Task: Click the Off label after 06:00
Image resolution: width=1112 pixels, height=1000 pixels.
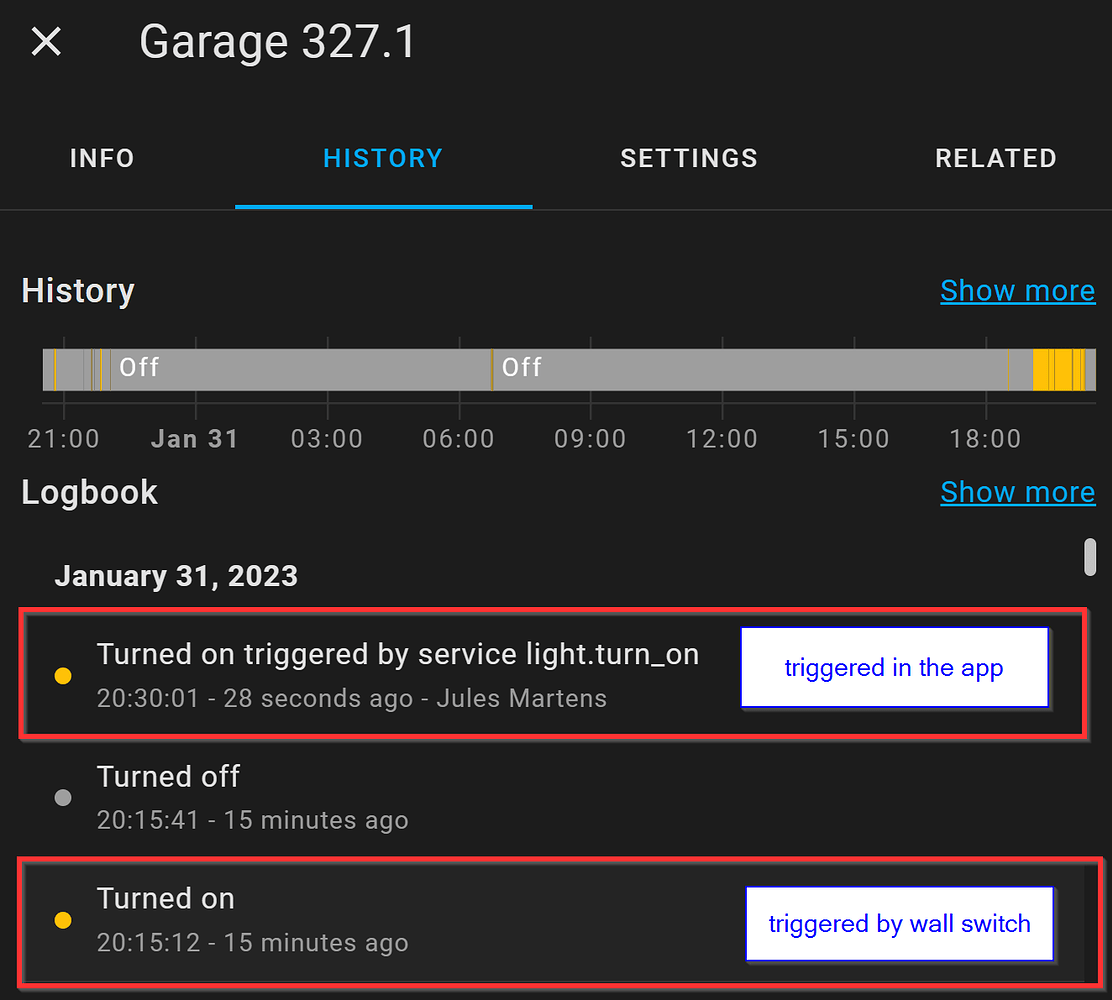Action: click(x=522, y=368)
